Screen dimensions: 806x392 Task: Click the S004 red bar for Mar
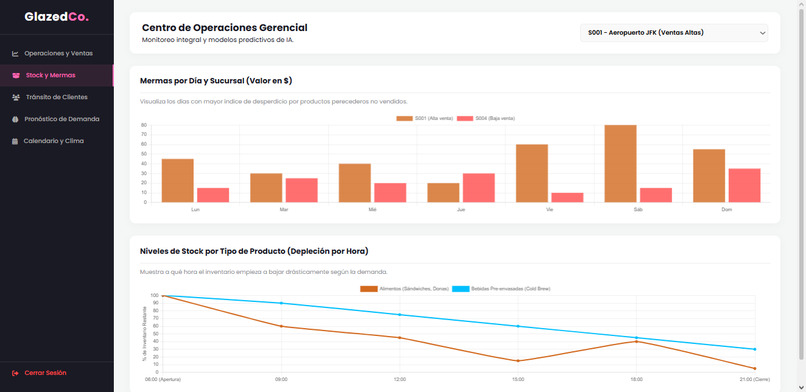302,190
